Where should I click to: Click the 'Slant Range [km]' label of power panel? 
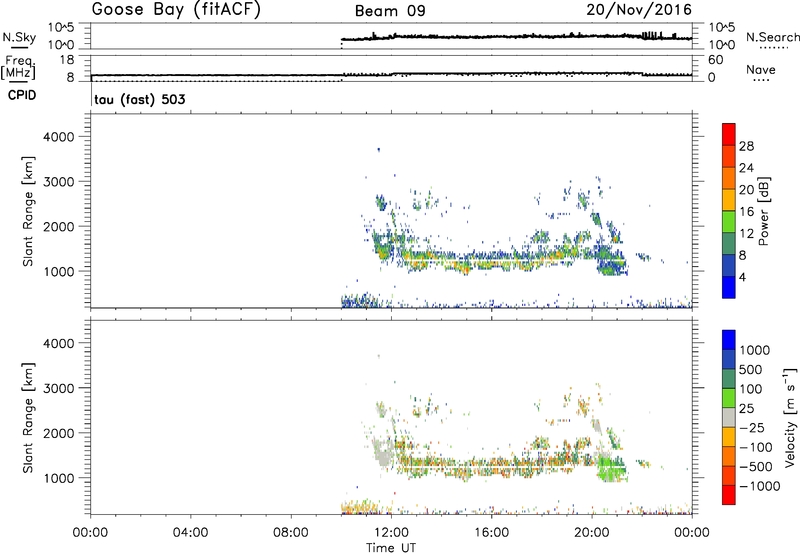(x=28, y=211)
